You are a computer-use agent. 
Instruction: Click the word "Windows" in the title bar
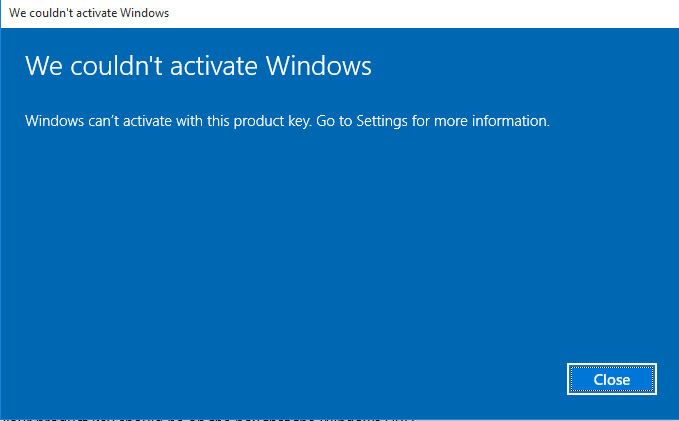pyautogui.click(x=145, y=14)
